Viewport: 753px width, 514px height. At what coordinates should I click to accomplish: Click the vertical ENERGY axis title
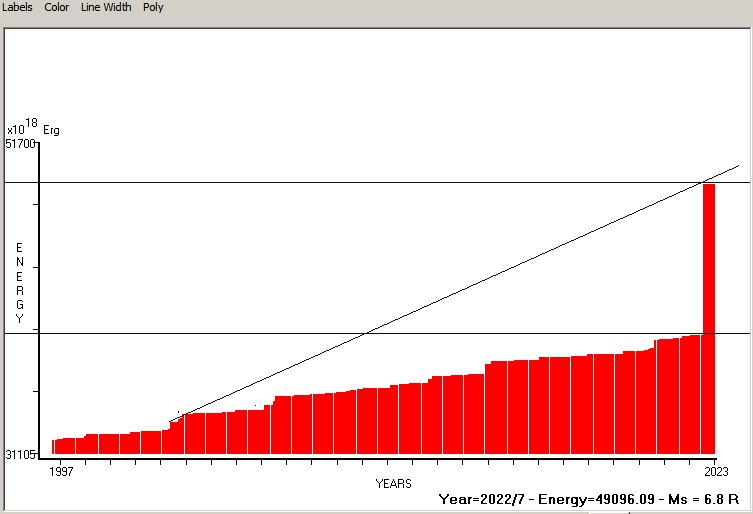19,283
